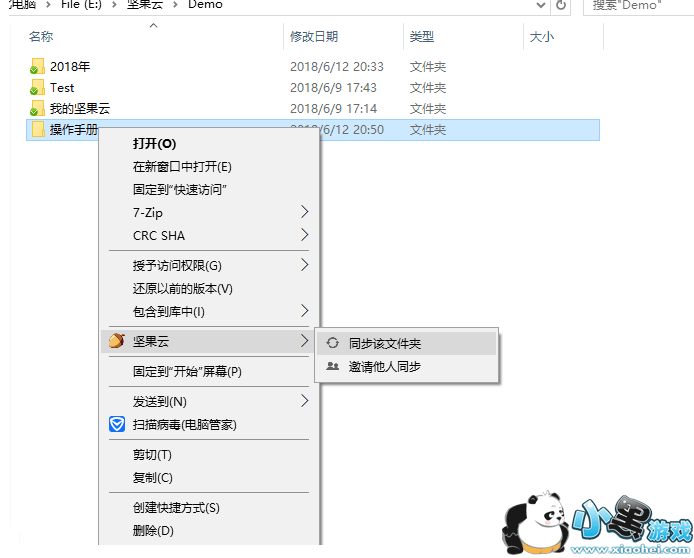Click 文件夹 type in 2018年 row
The height and width of the screenshot is (558, 694).
[x=428, y=66]
